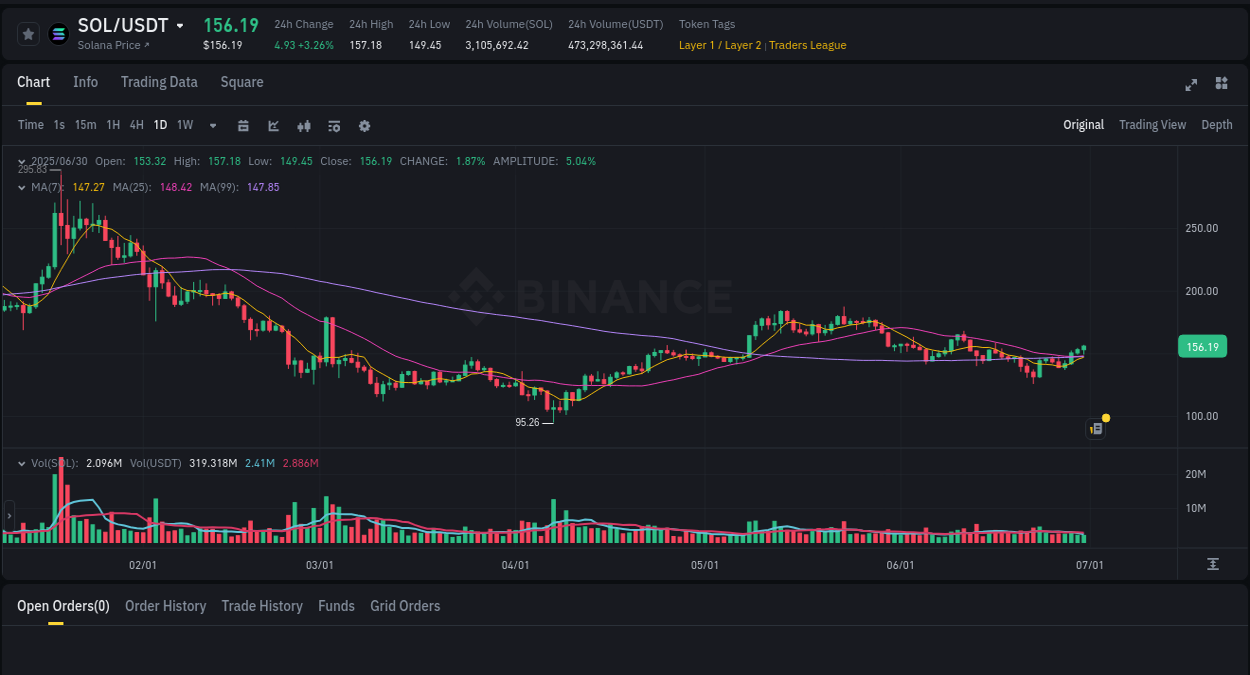Open the technical indicators icon
This screenshot has width=1250, height=675.
[x=333, y=125]
